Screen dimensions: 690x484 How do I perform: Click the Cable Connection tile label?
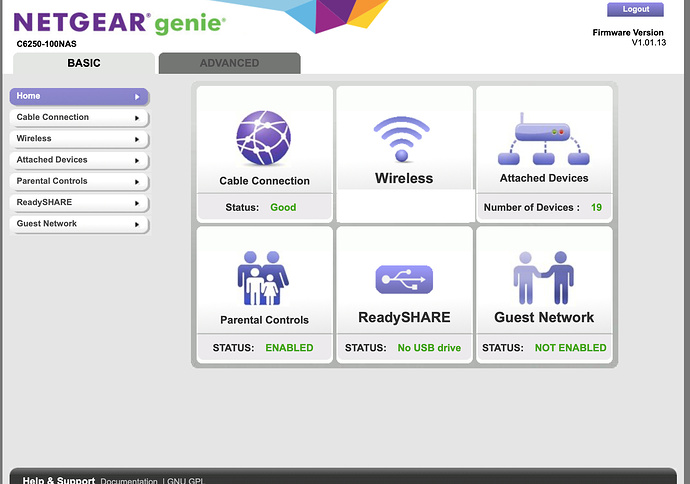click(264, 181)
